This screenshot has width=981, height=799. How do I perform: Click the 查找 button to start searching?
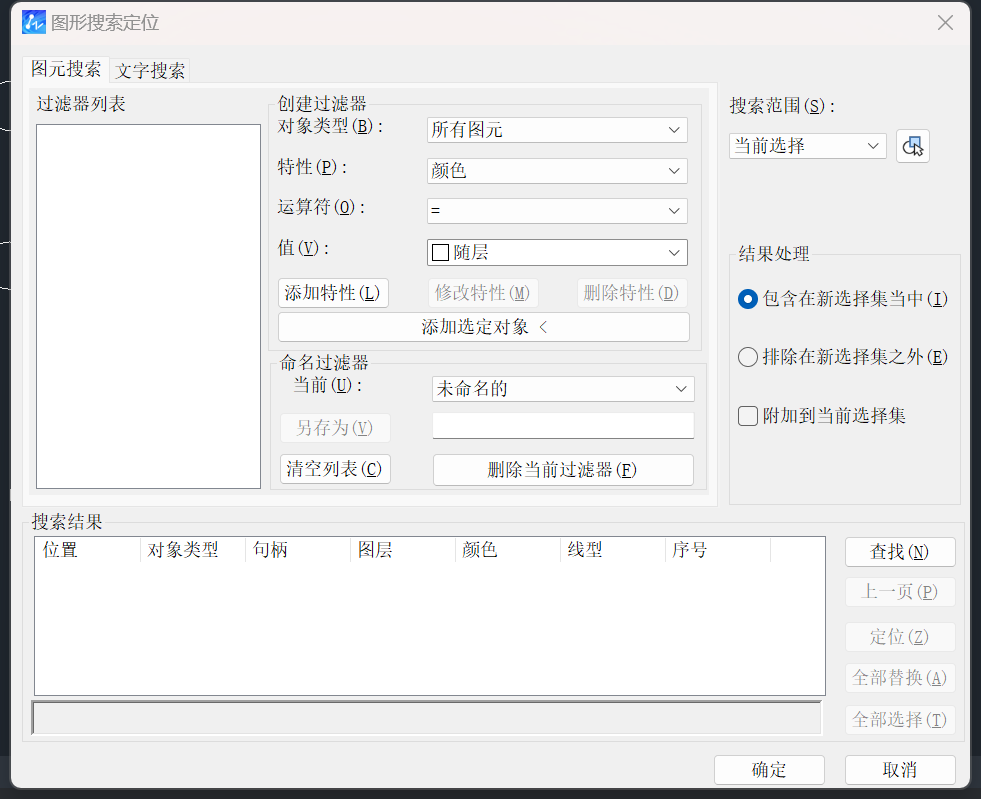point(899,551)
